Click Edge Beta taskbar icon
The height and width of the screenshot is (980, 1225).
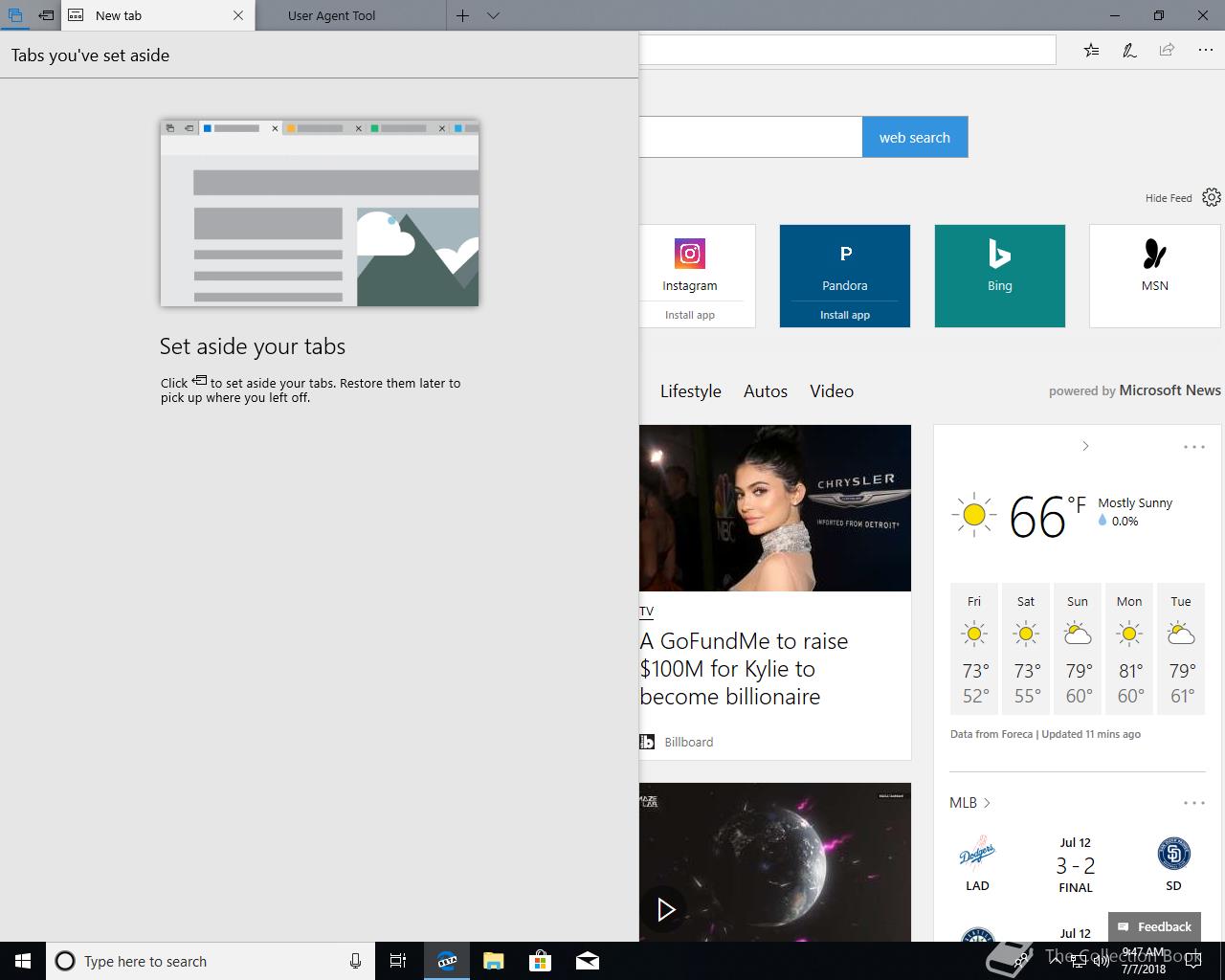[446, 961]
